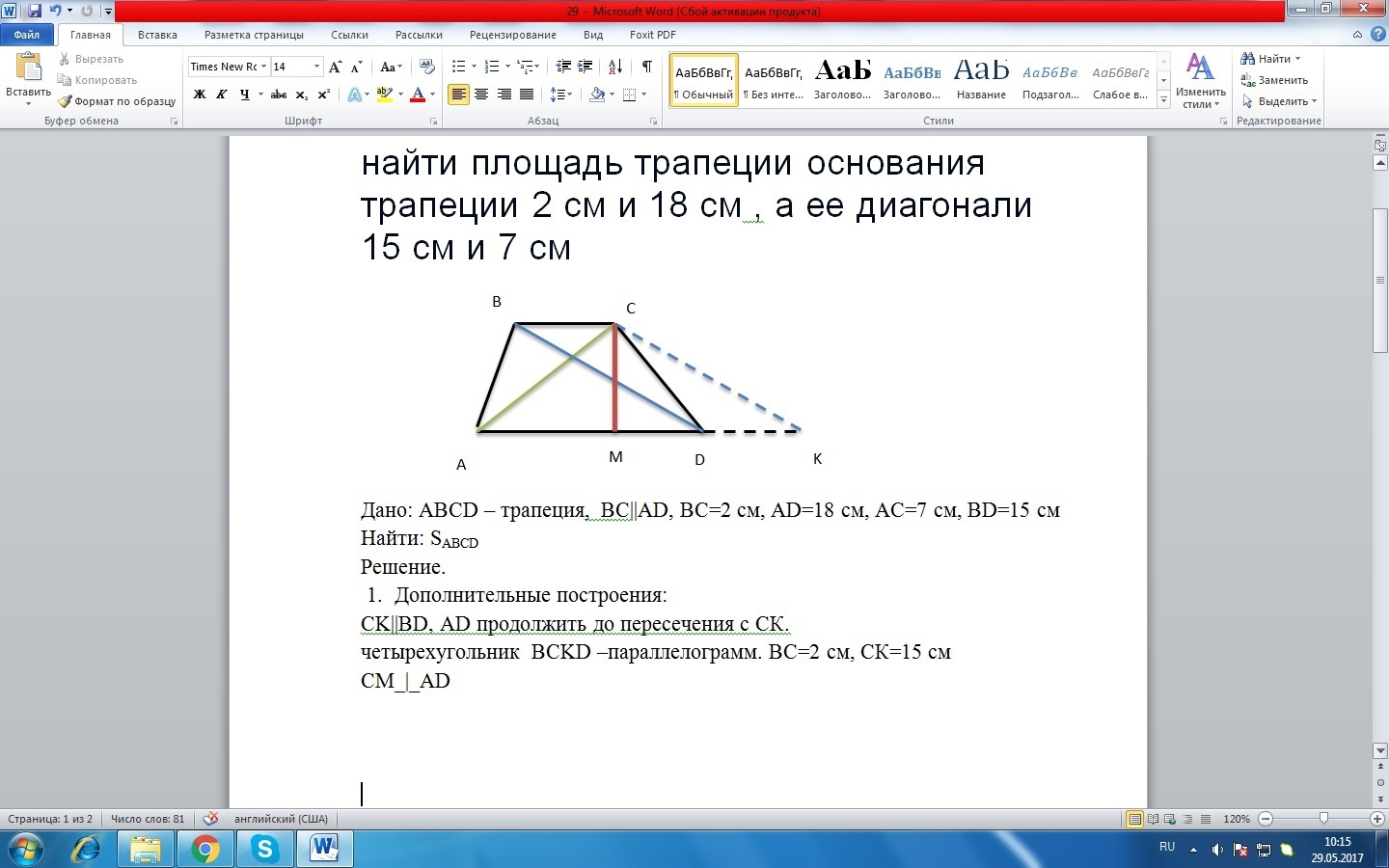Viewport: 1389px width, 868px height.
Task: Open Word help question mark icon
Action: (1377, 35)
